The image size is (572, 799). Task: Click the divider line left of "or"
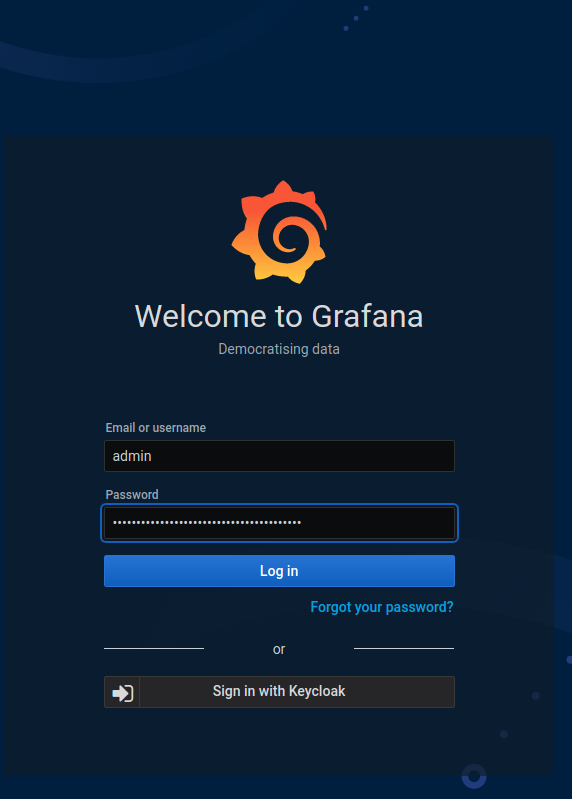click(x=154, y=648)
